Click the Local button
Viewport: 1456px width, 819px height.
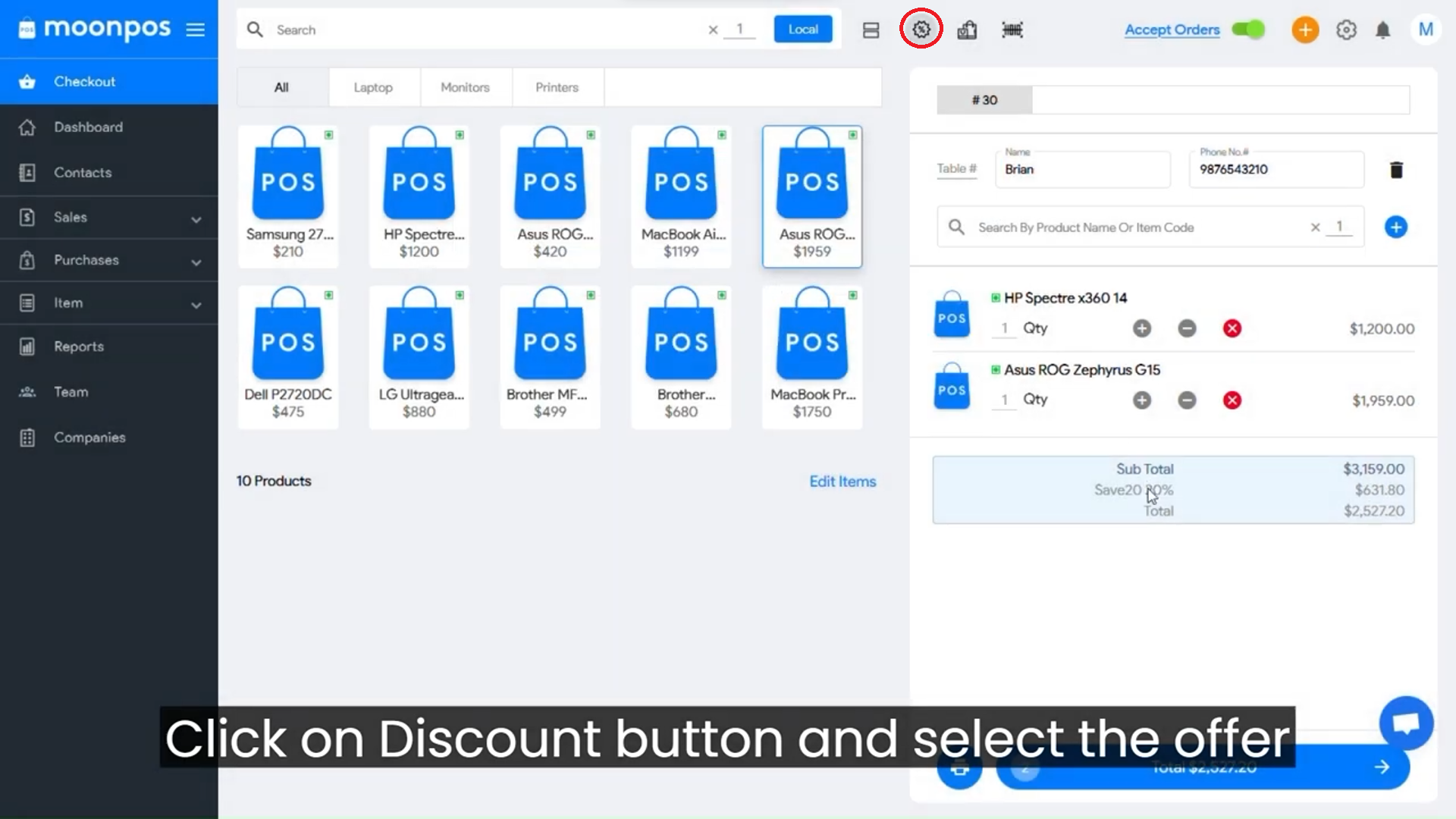(x=803, y=30)
